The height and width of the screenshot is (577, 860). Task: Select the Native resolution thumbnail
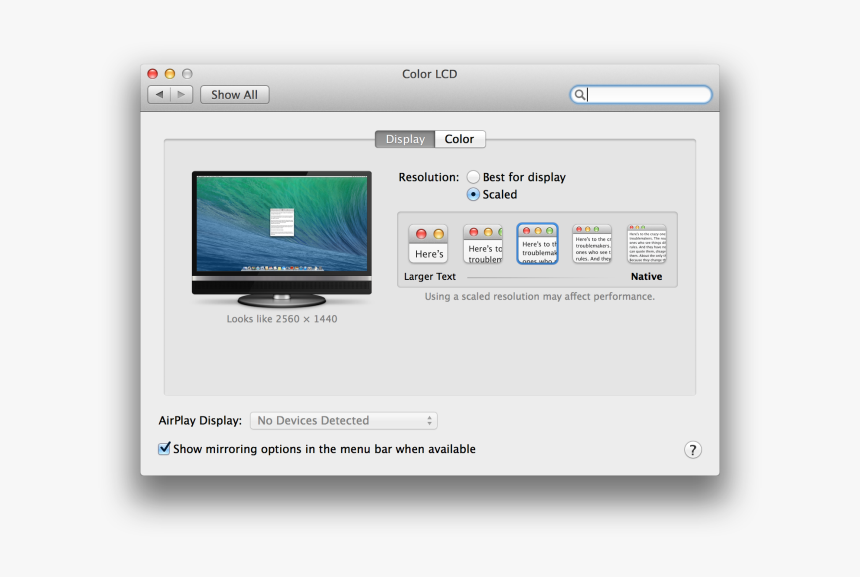point(646,243)
